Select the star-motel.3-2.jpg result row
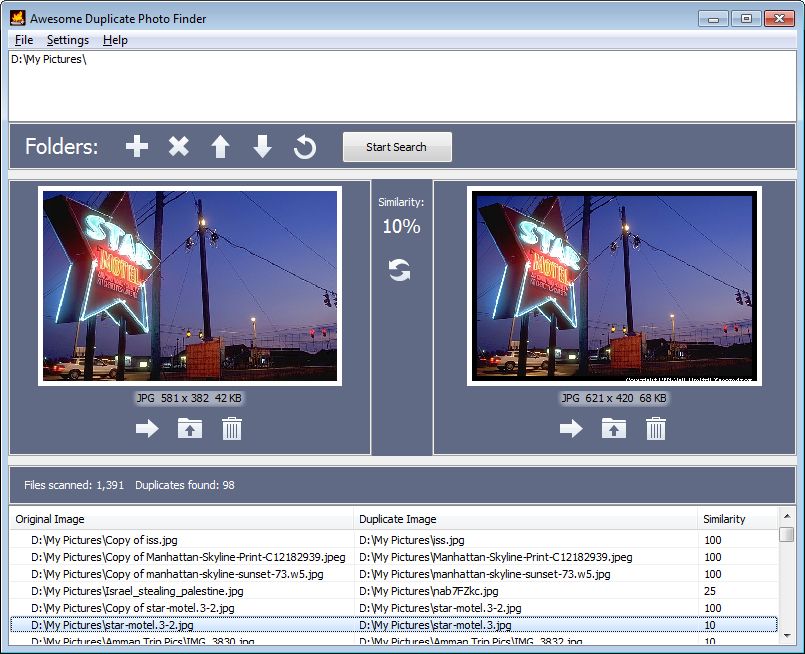 [200, 624]
